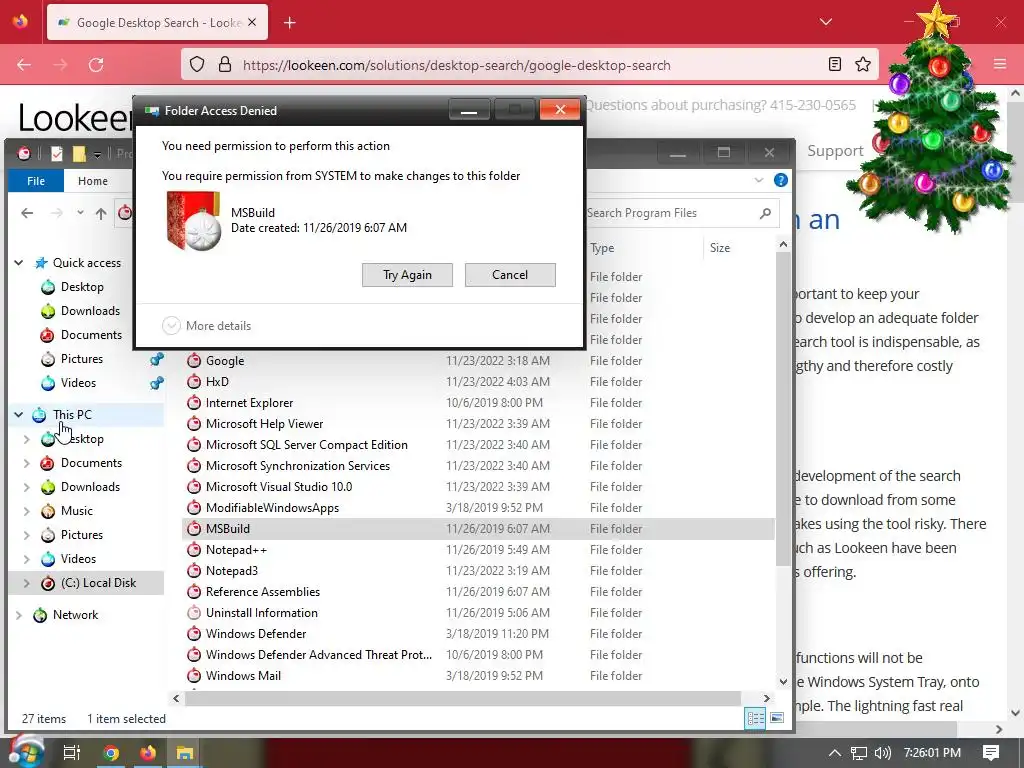Select the HxD folder
The image size is (1024, 768).
tap(217, 381)
